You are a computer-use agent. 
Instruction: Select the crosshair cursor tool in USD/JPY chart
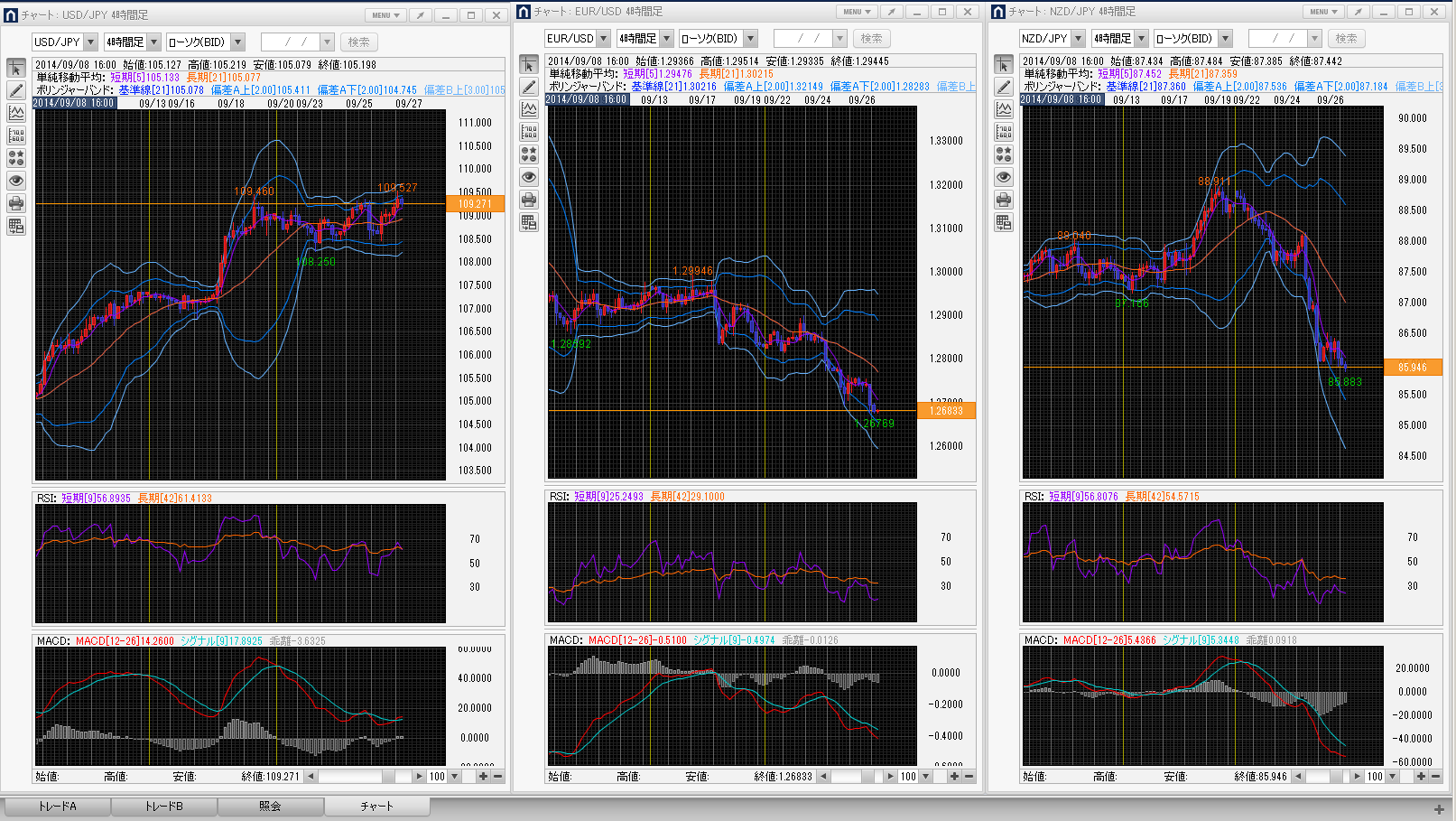click(16, 69)
